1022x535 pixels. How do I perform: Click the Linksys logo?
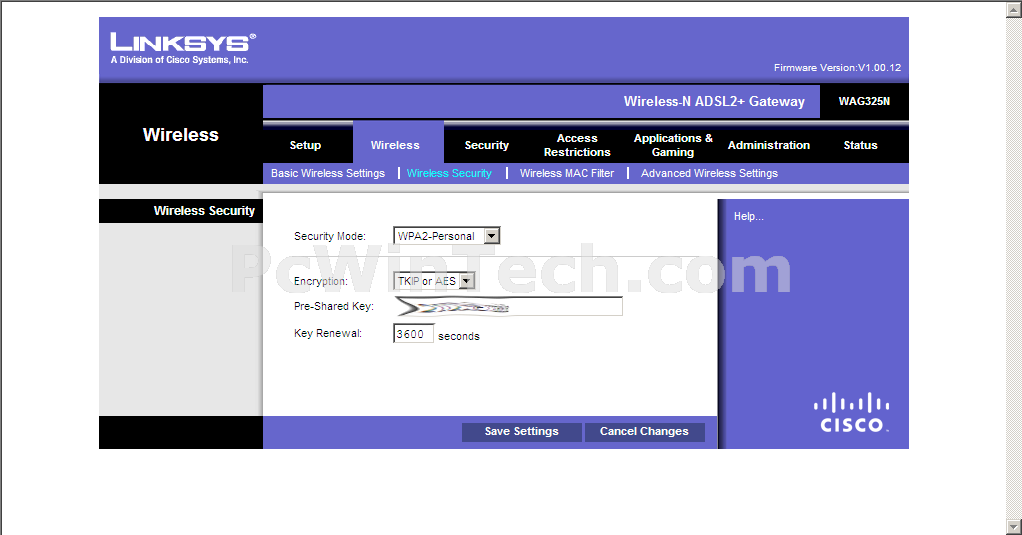183,48
